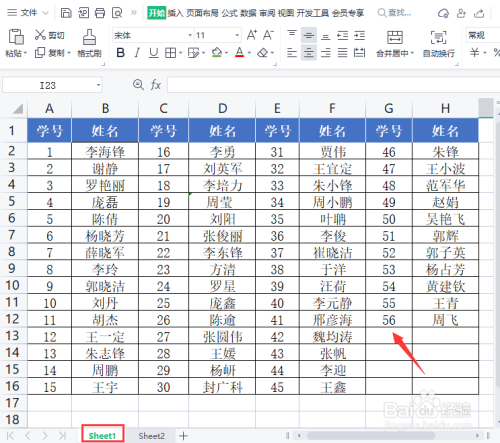Align cell content to vertical middle
Viewport: 500px width, 443px height.
click(x=309, y=35)
